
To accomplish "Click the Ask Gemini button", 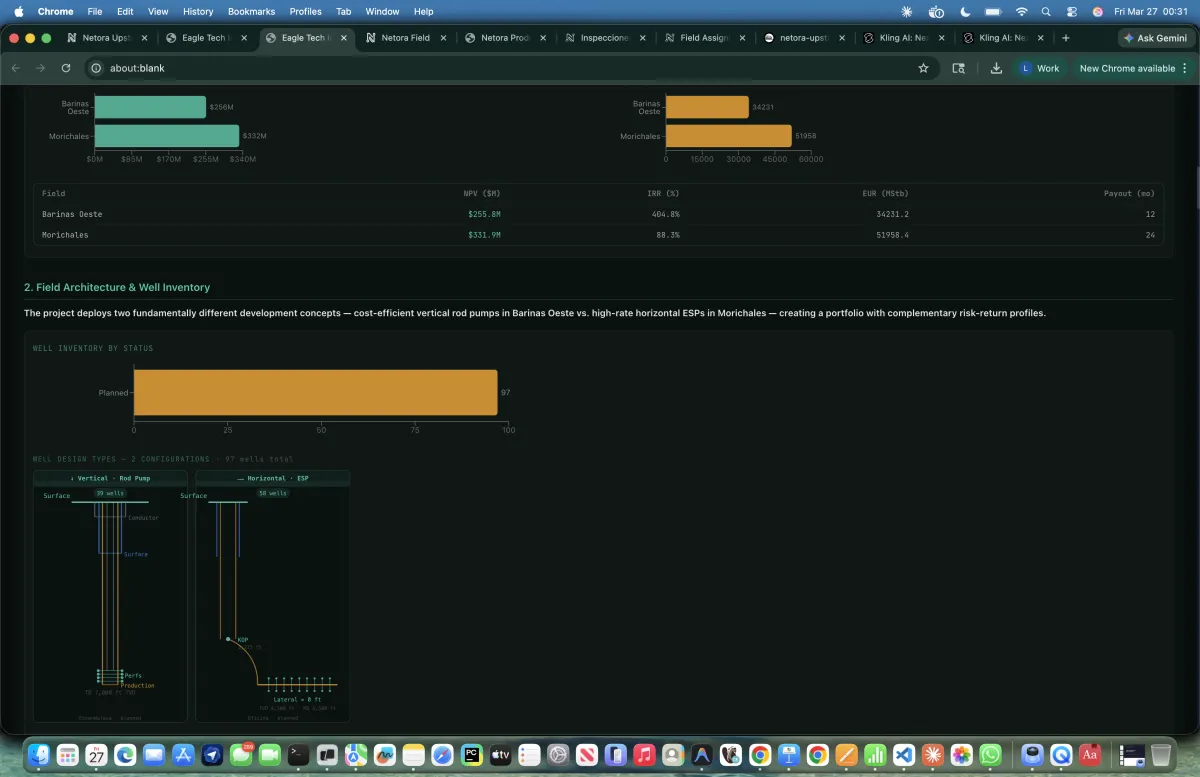I will pyautogui.click(x=1156, y=38).
